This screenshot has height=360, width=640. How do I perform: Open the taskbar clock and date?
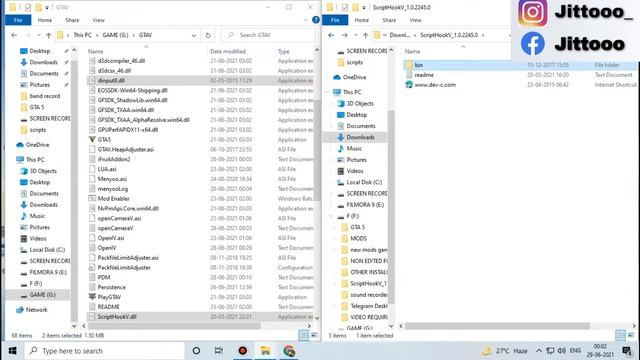click(x=600, y=351)
